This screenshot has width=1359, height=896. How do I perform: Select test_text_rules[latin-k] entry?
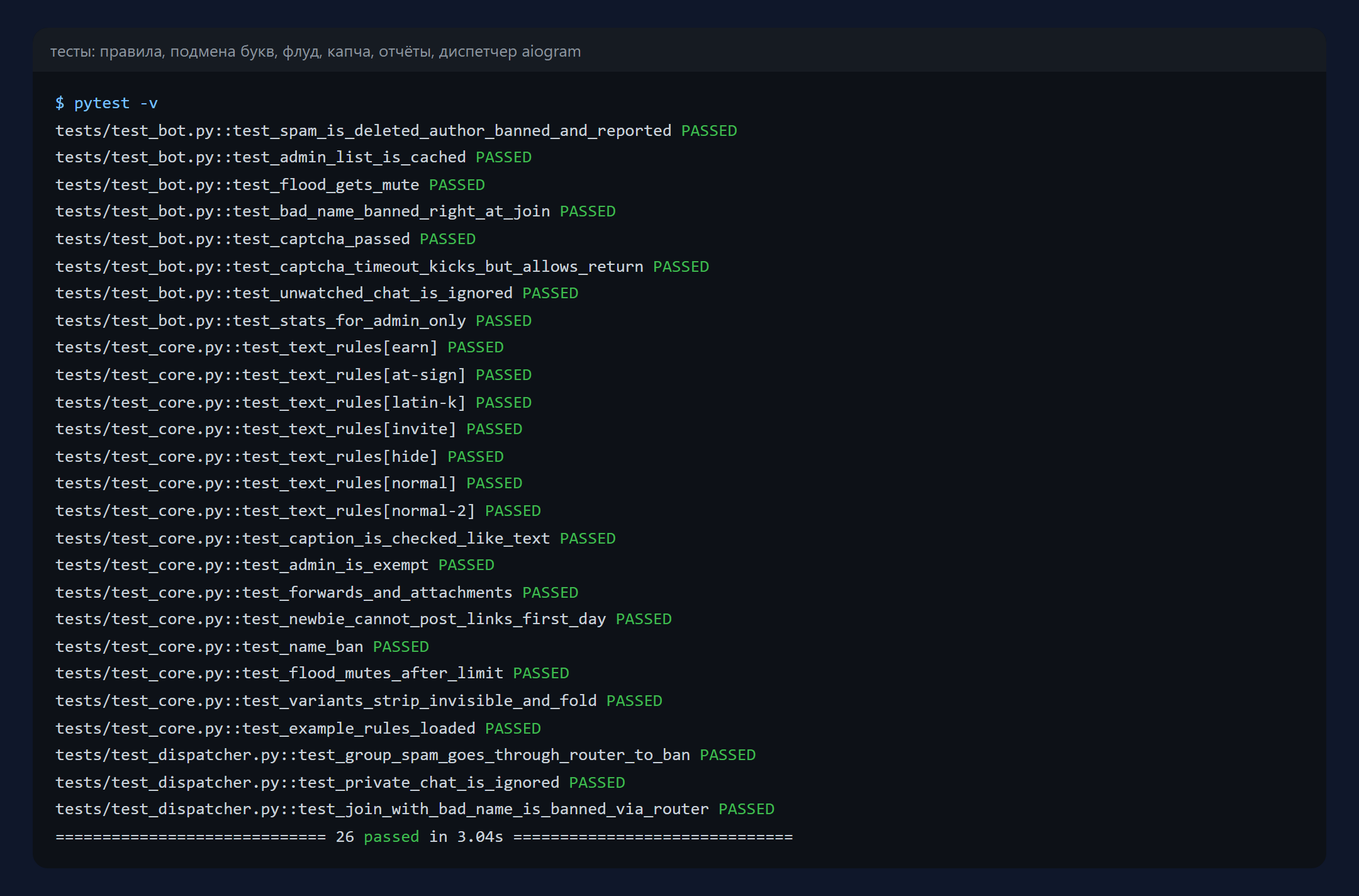click(294, 403)
